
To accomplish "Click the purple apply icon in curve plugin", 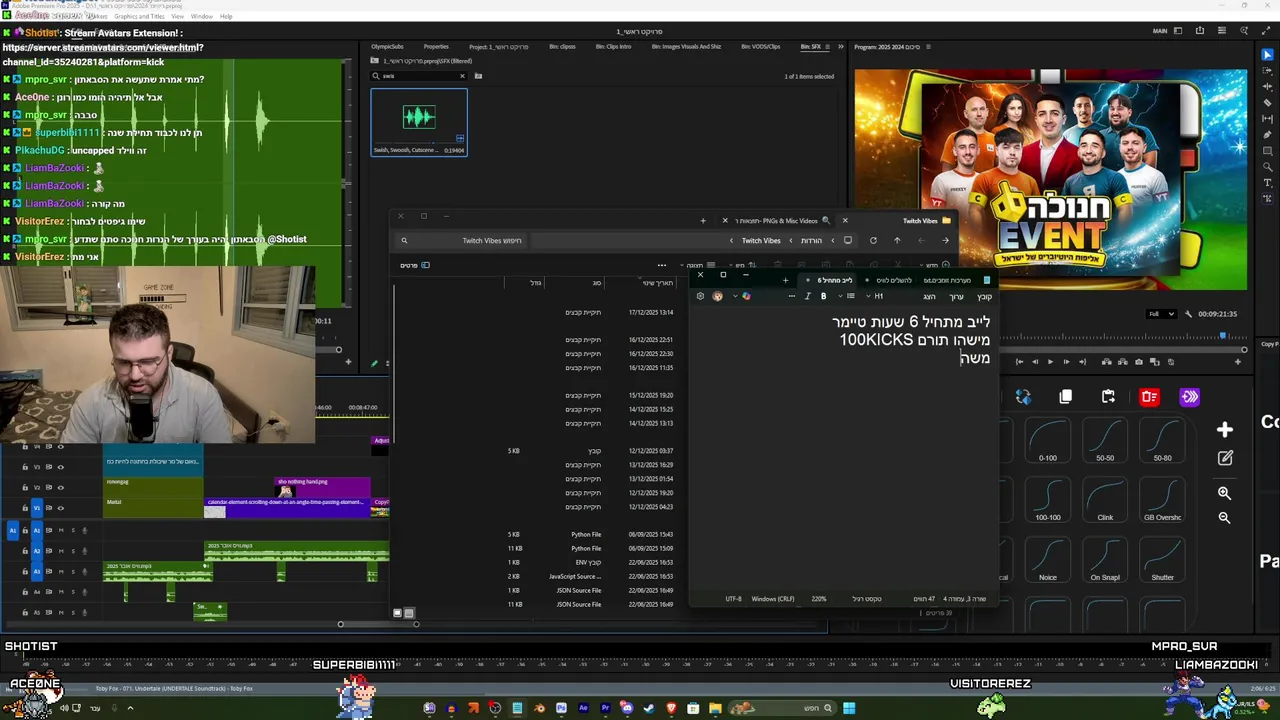I will 1189,397.
